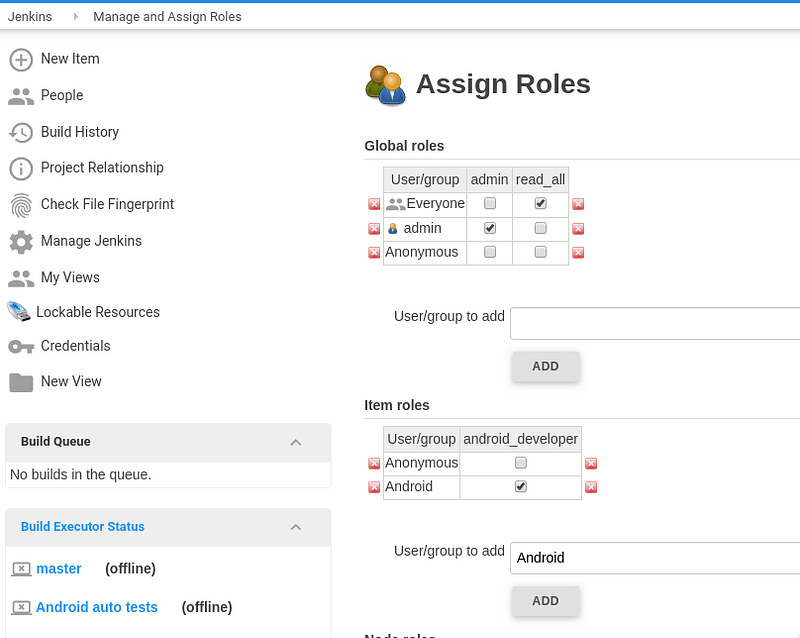Uncheck admin role for admin user
Image resolution: width=800 pixels, height=638 pixels.
(490, 228)
